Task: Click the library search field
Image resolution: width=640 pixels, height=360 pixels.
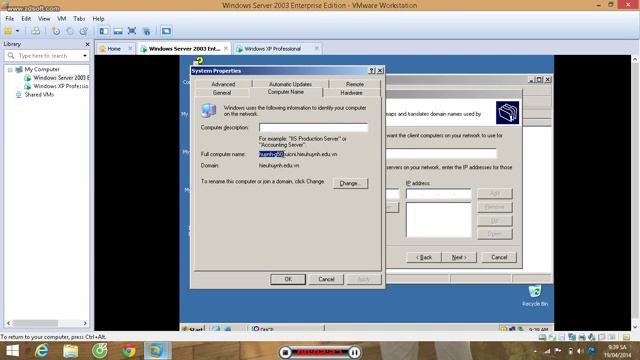Action: (46, 56)
